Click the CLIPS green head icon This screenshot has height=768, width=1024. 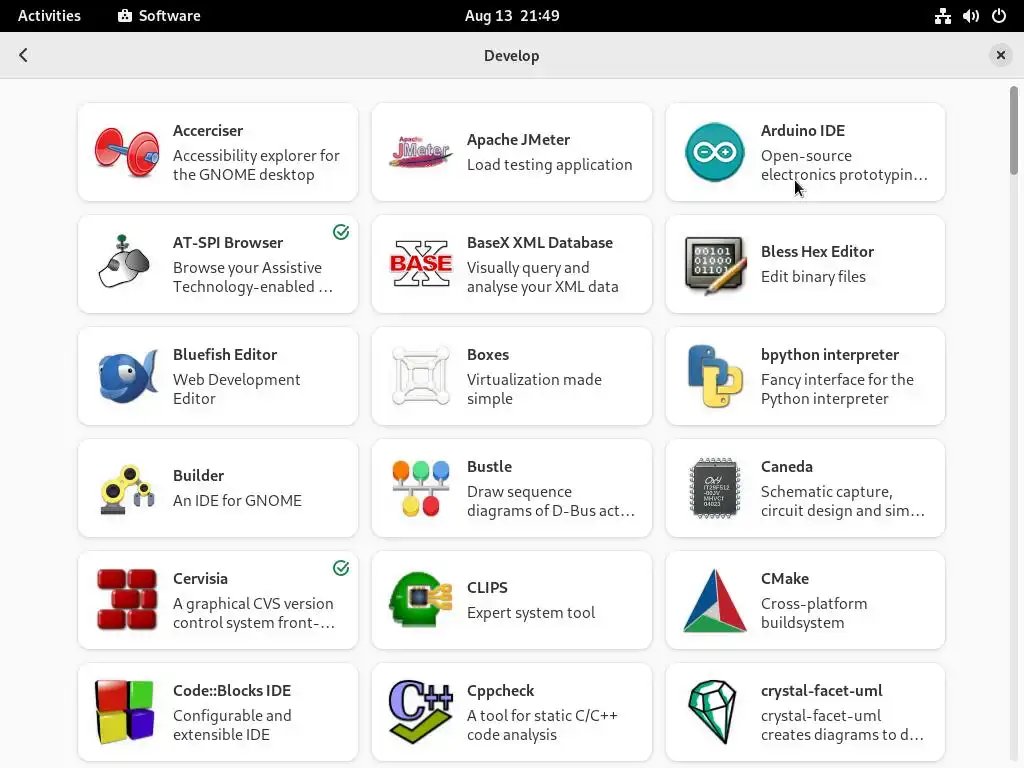421,600
